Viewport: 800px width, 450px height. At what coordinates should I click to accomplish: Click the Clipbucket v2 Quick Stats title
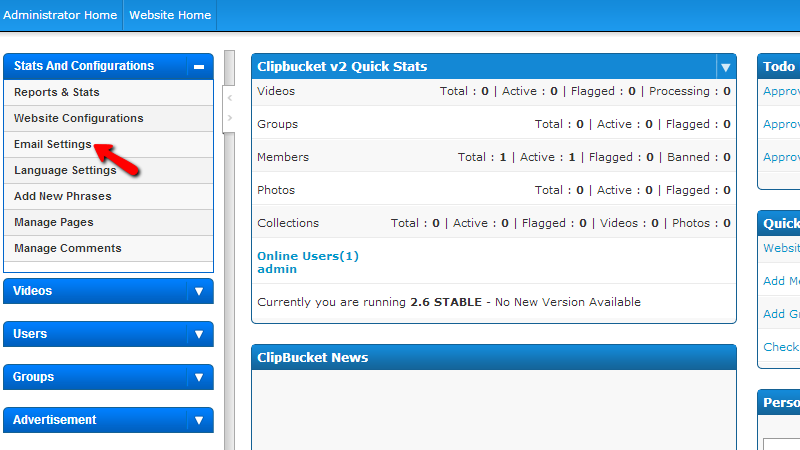342,66
